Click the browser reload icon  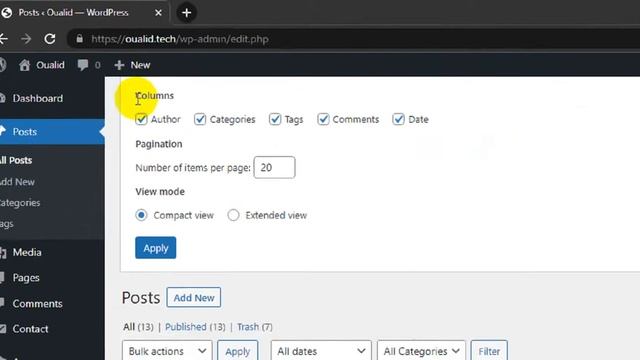coord(50,39)
